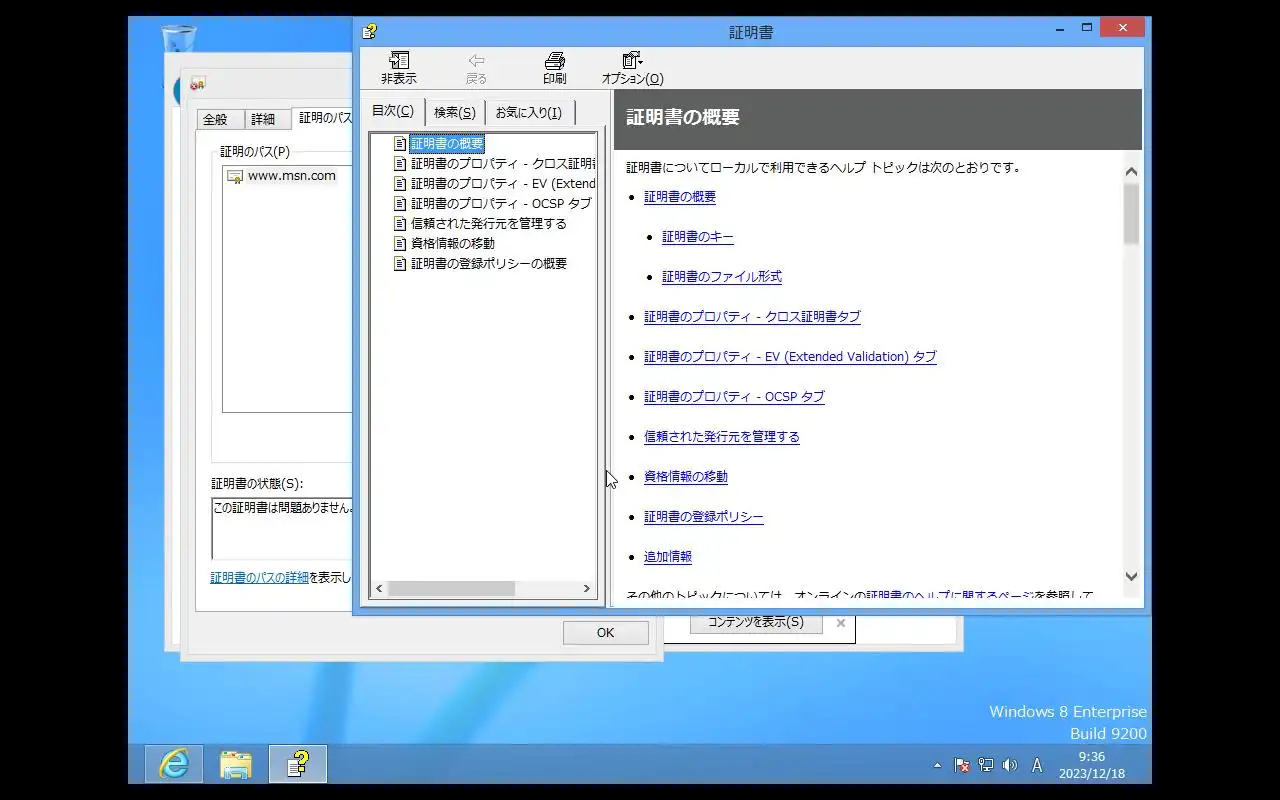
Task: Open the 証明書の概要 link in content pane
Action: click(x=680, y=197)
